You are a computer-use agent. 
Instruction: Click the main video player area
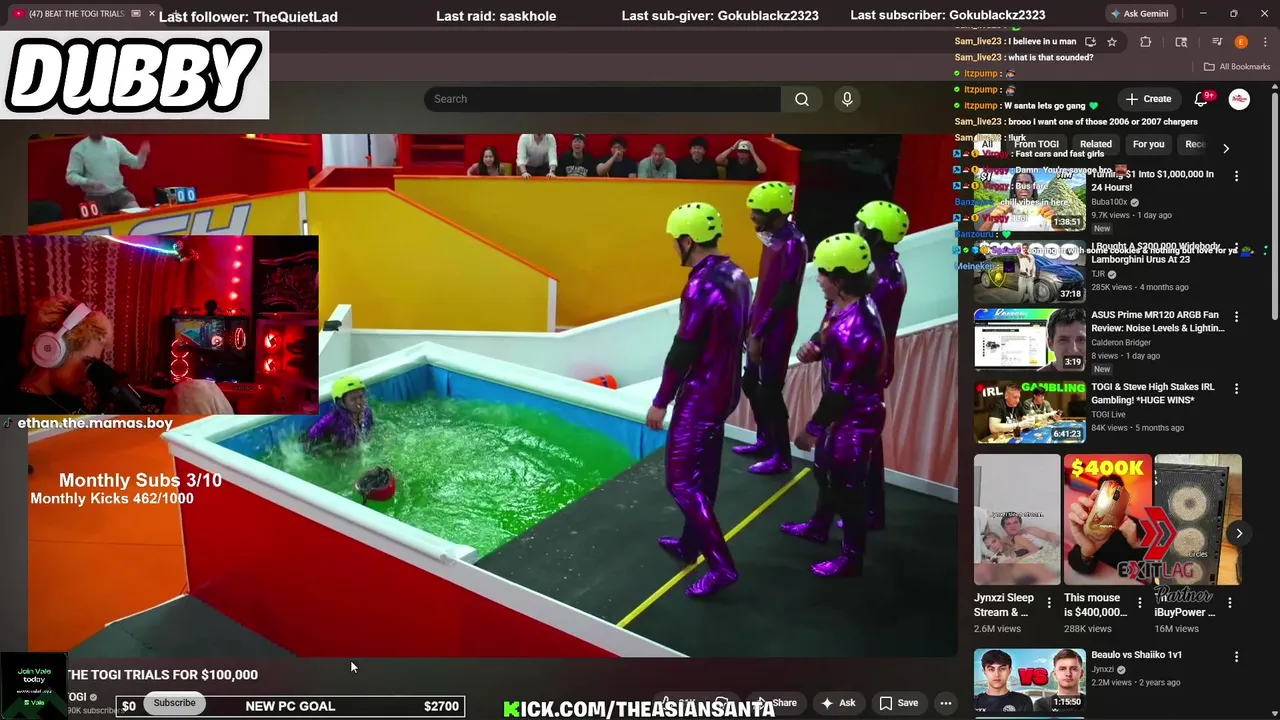coord(492,395)
